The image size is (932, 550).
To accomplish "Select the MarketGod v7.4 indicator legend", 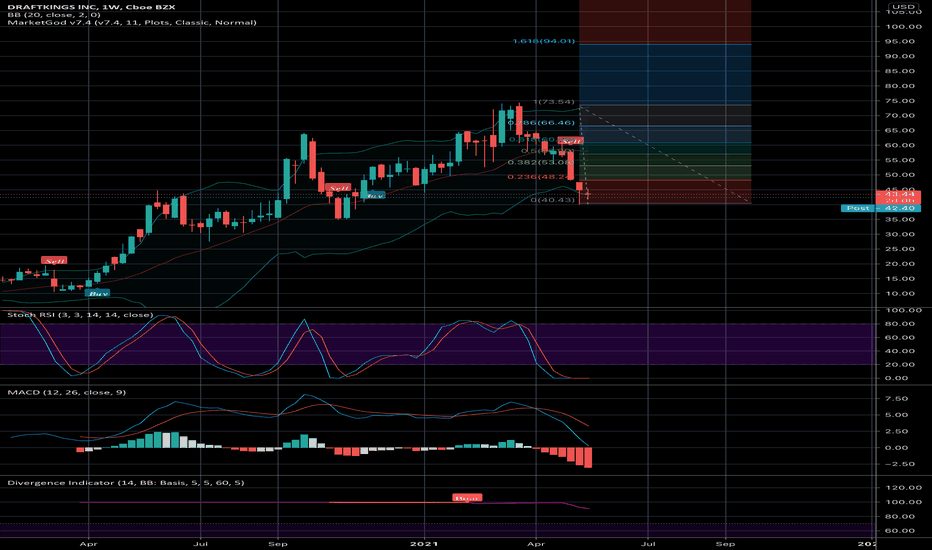I will point(132,23).
